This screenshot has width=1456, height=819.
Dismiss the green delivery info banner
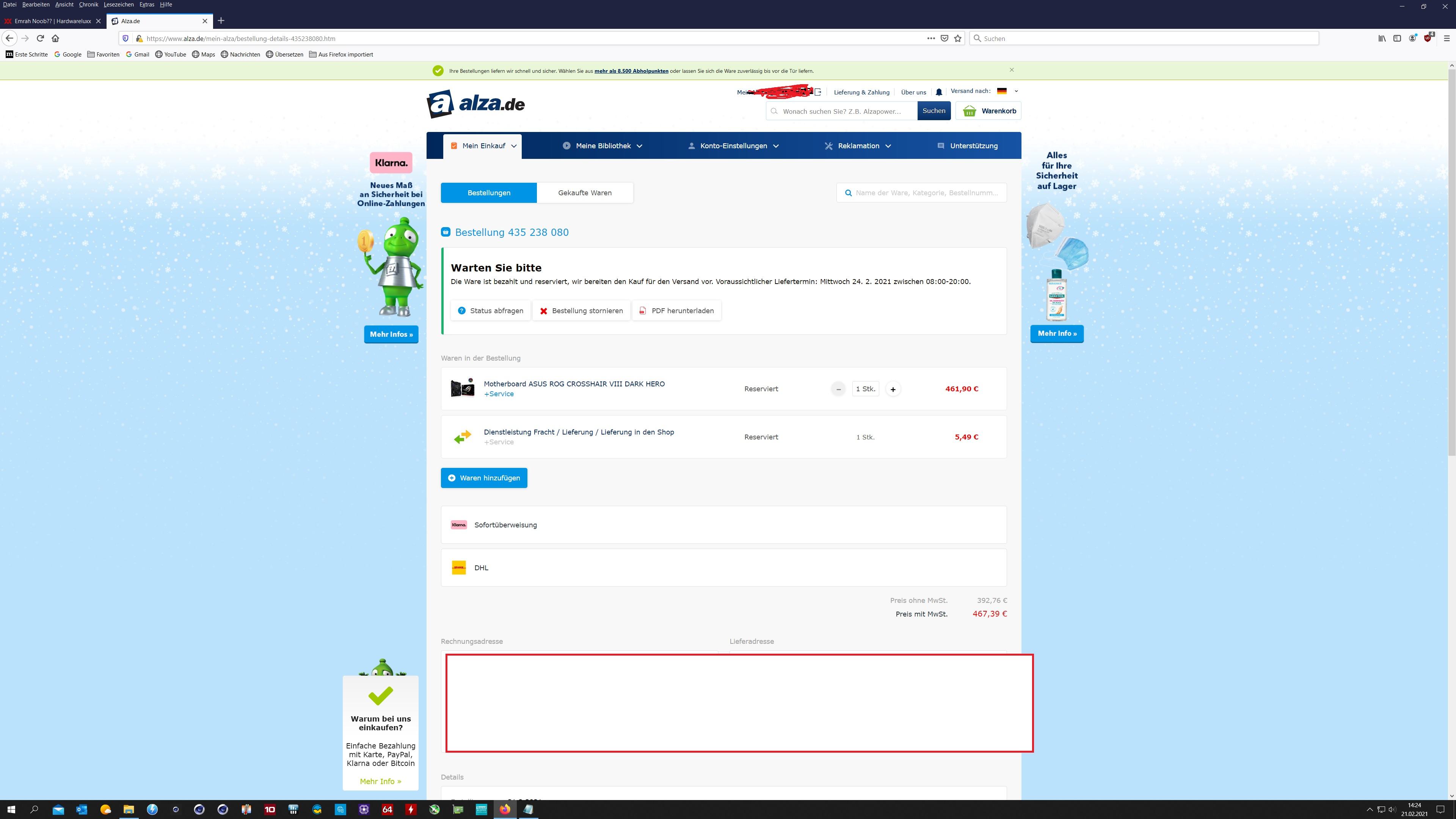[x=1012, y=70]
